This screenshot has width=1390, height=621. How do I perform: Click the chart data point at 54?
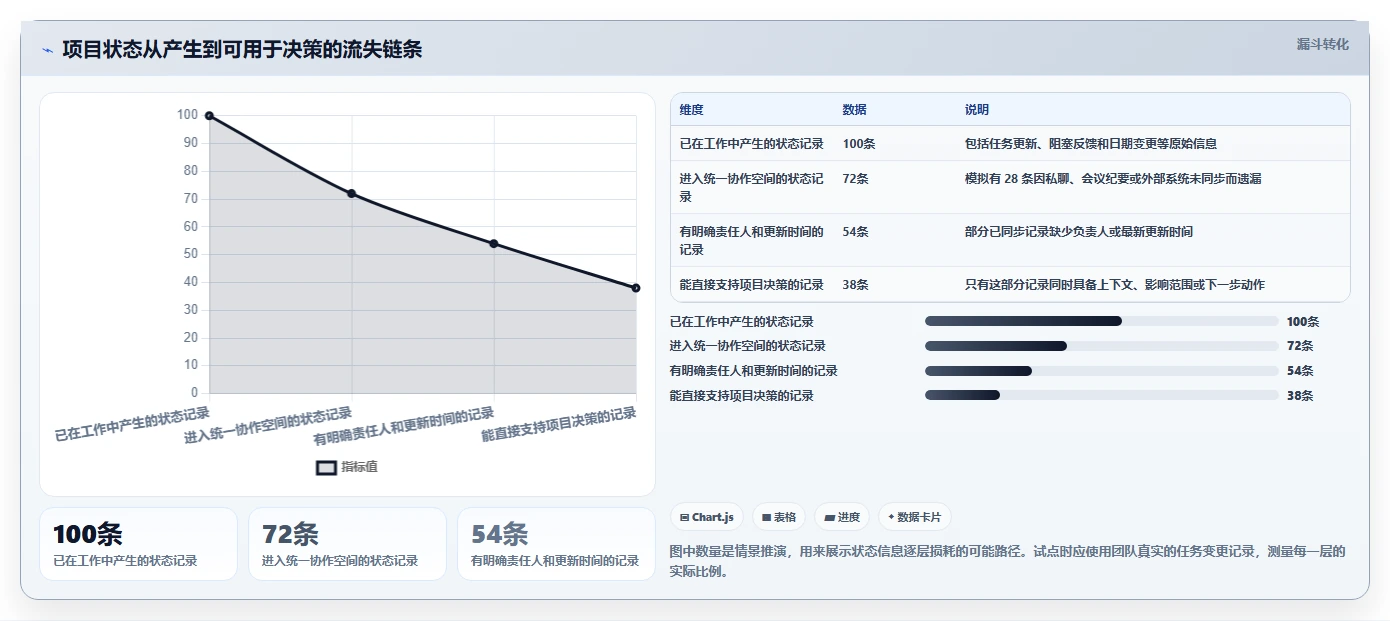pos(494,244)
